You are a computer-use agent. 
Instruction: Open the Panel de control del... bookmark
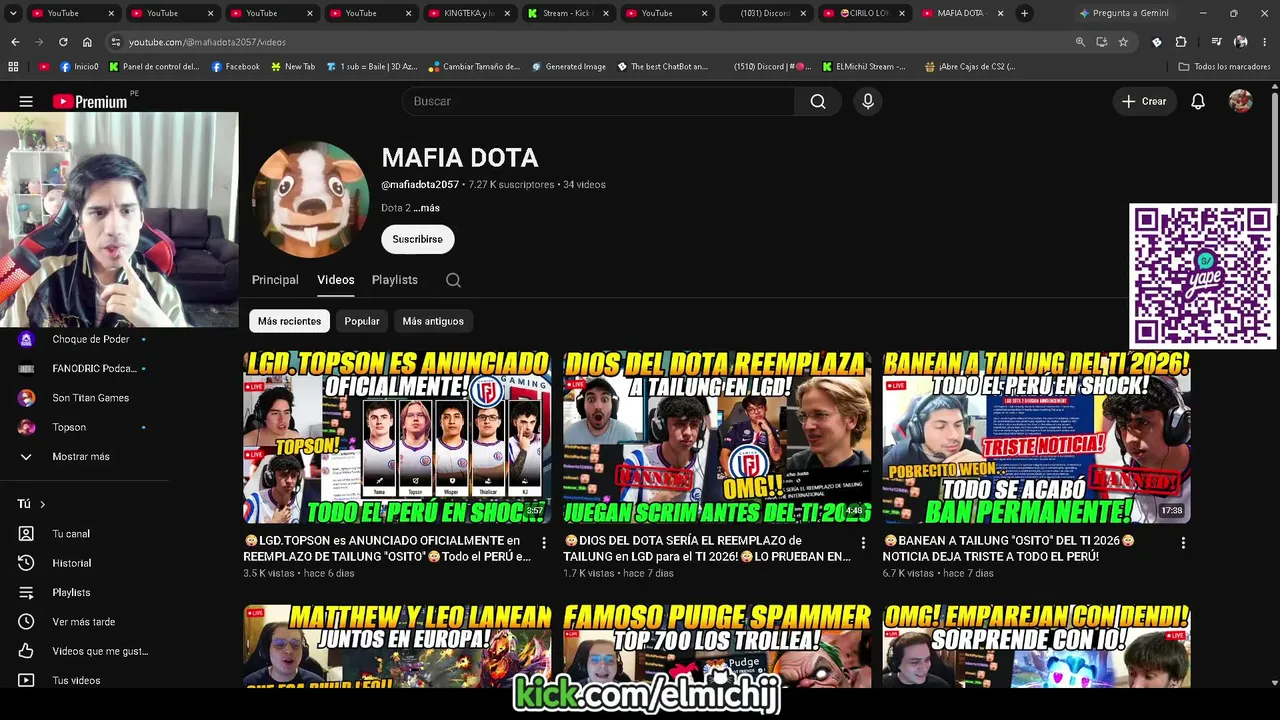(x=154, y=67)
